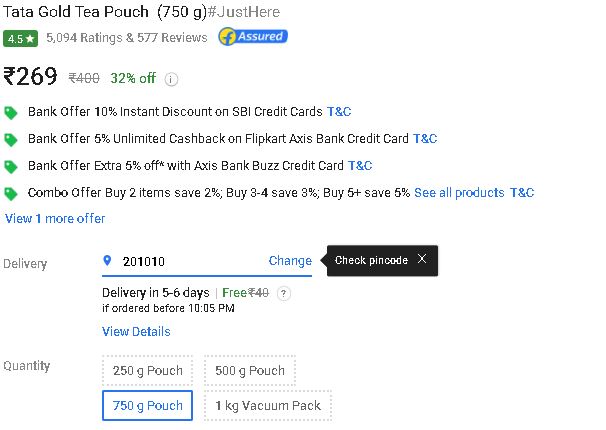Click the location pin icon next to pincode
Screen dimensions: 606x430
(x=107, y=260)
